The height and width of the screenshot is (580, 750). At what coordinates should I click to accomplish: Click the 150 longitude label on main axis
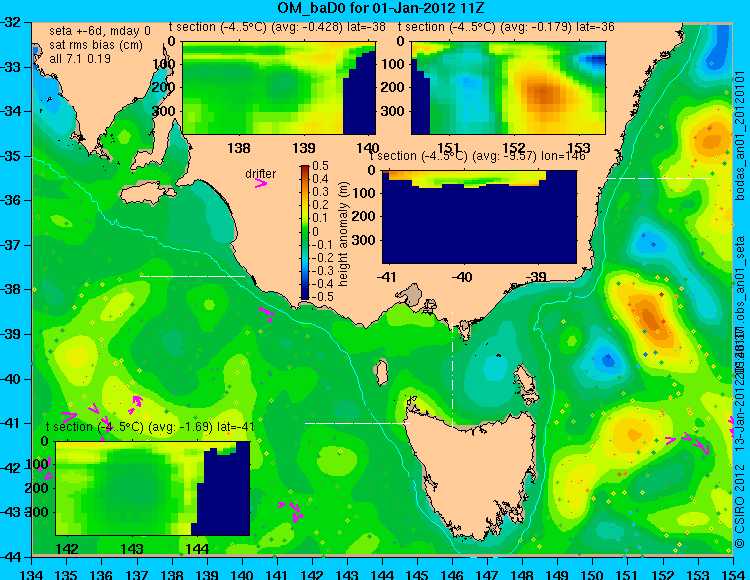tap(592, 574)
